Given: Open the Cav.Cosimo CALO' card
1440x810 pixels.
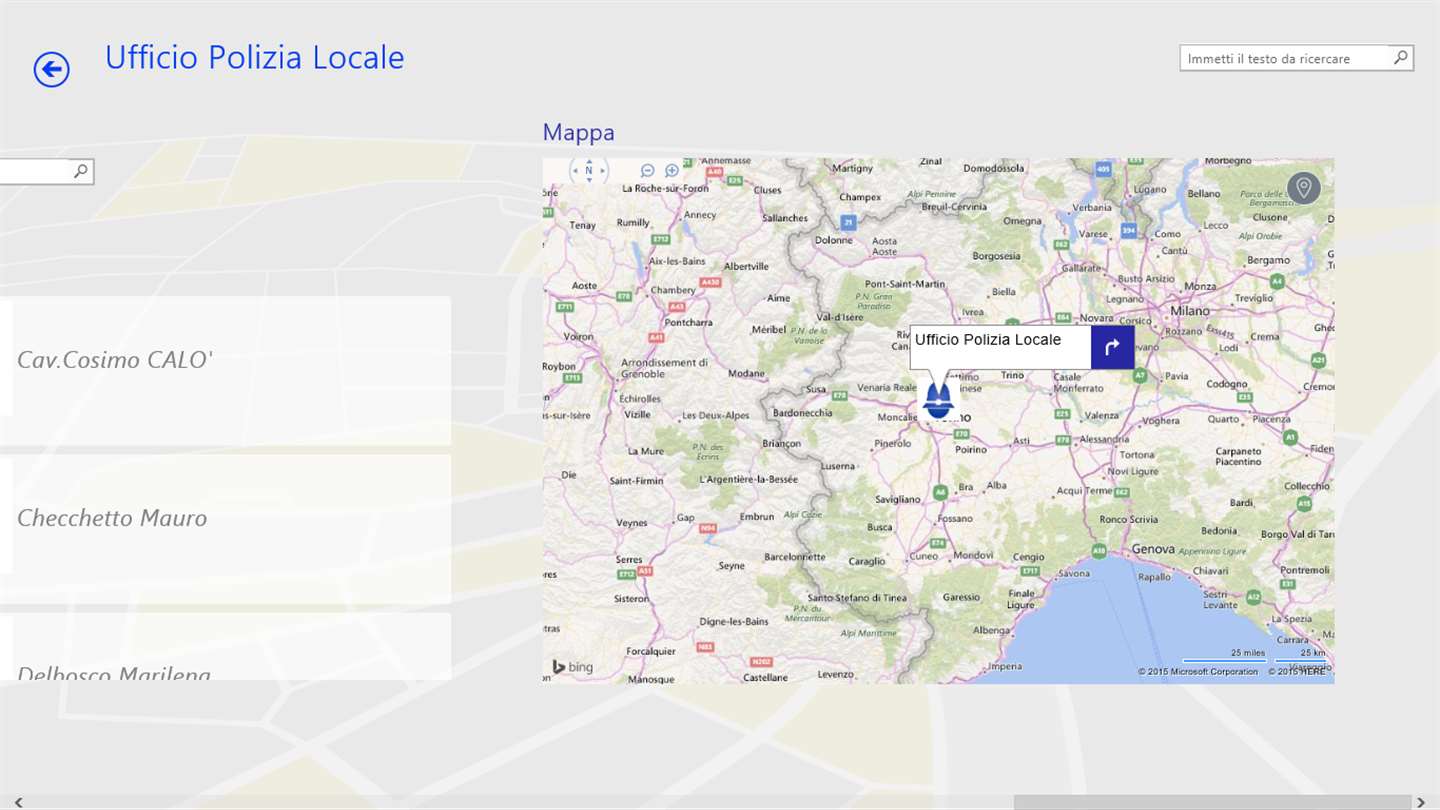Looking at the screenshot, I should [225, 371].
